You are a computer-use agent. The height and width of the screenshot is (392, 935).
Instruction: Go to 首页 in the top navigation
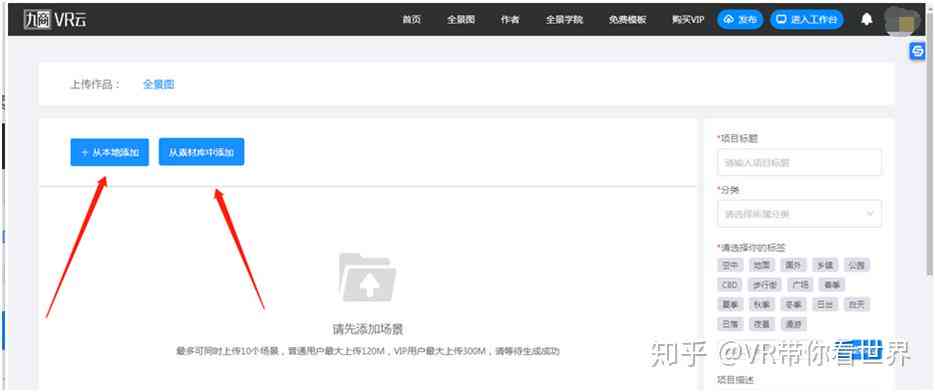411,20
